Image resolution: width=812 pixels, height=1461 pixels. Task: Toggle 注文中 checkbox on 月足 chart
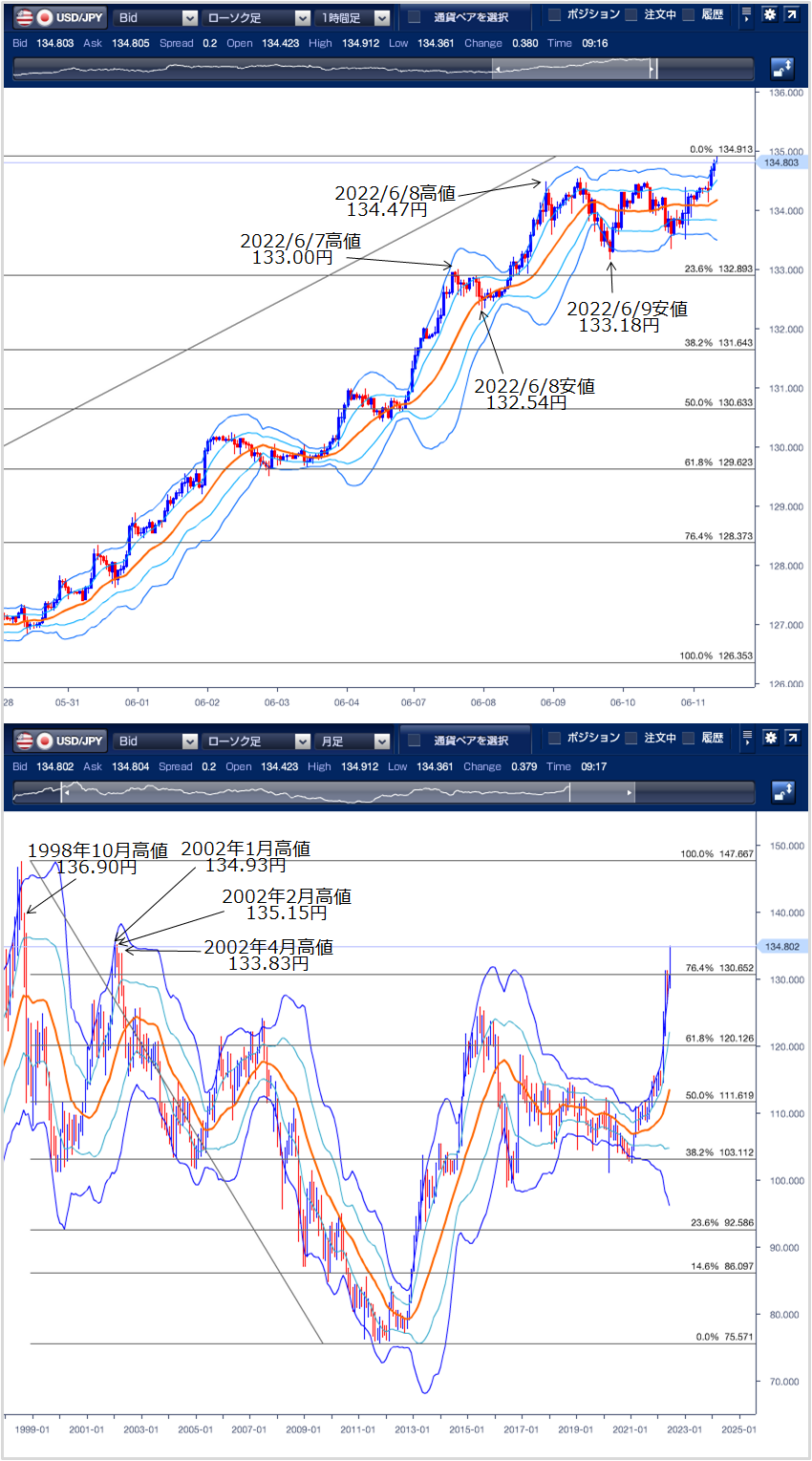click(x=631, y=739)
